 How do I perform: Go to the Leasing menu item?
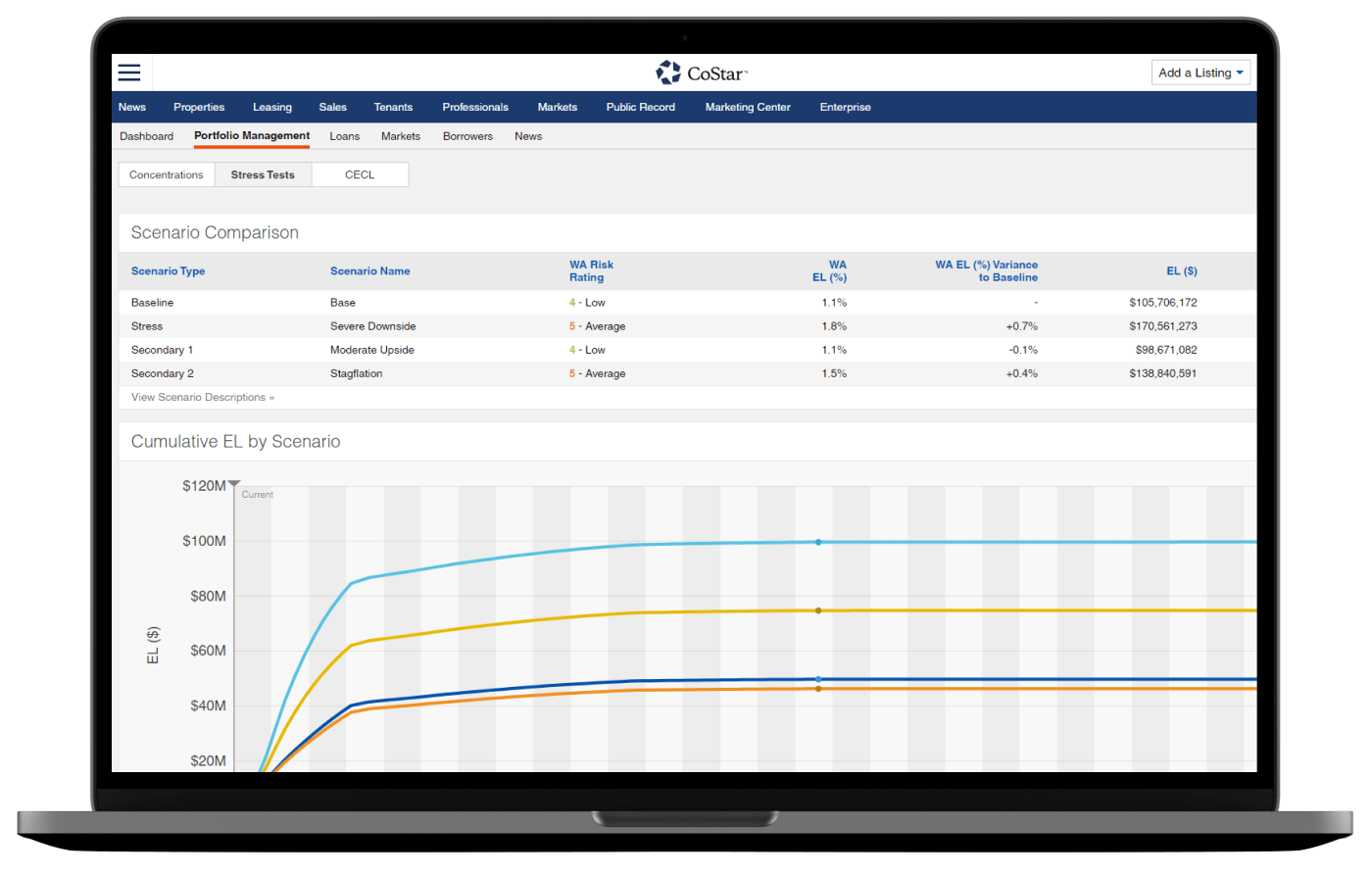[x=271, y=107]
